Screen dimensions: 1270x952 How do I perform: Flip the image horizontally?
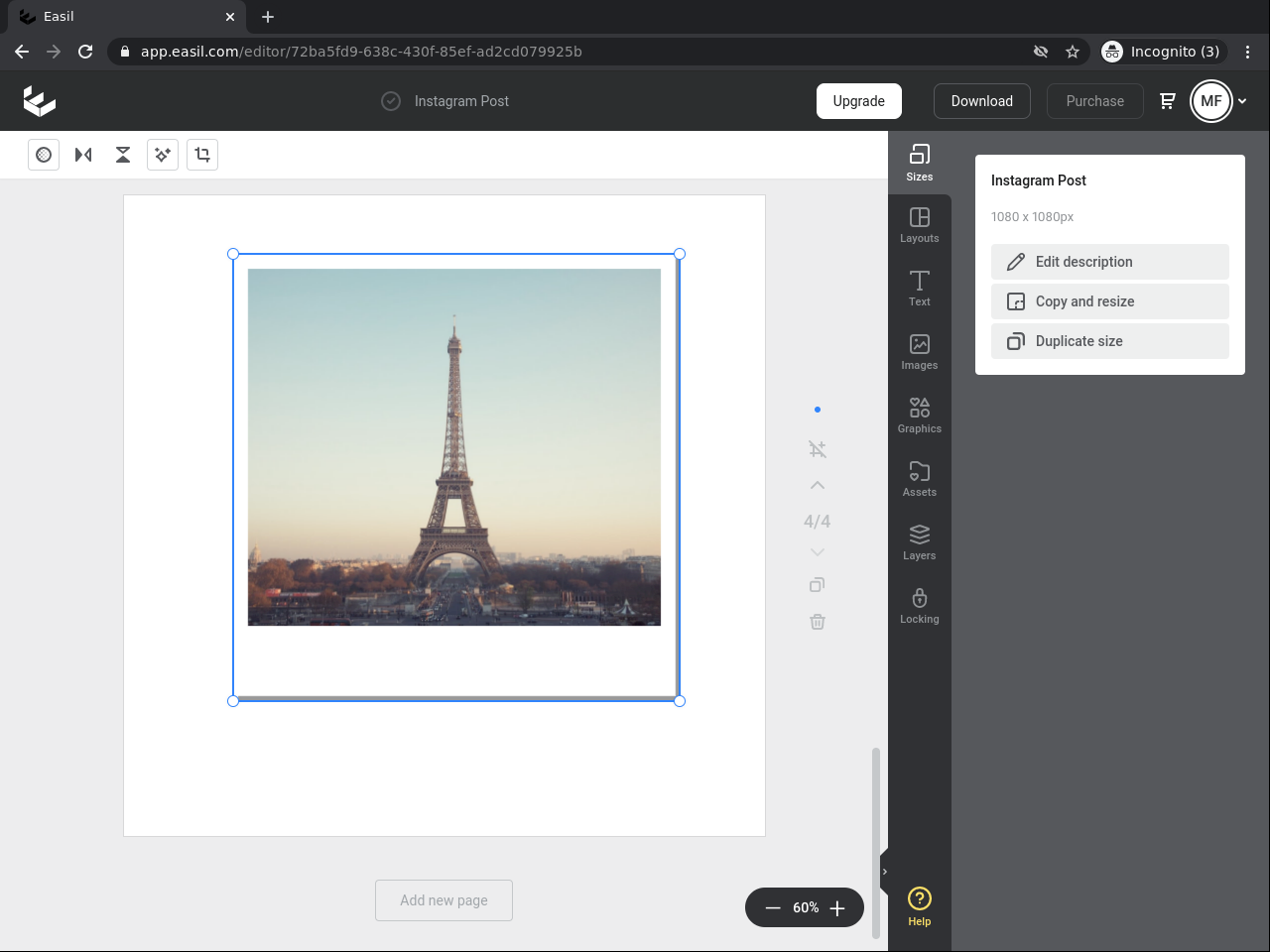click(x=83, y=155)
